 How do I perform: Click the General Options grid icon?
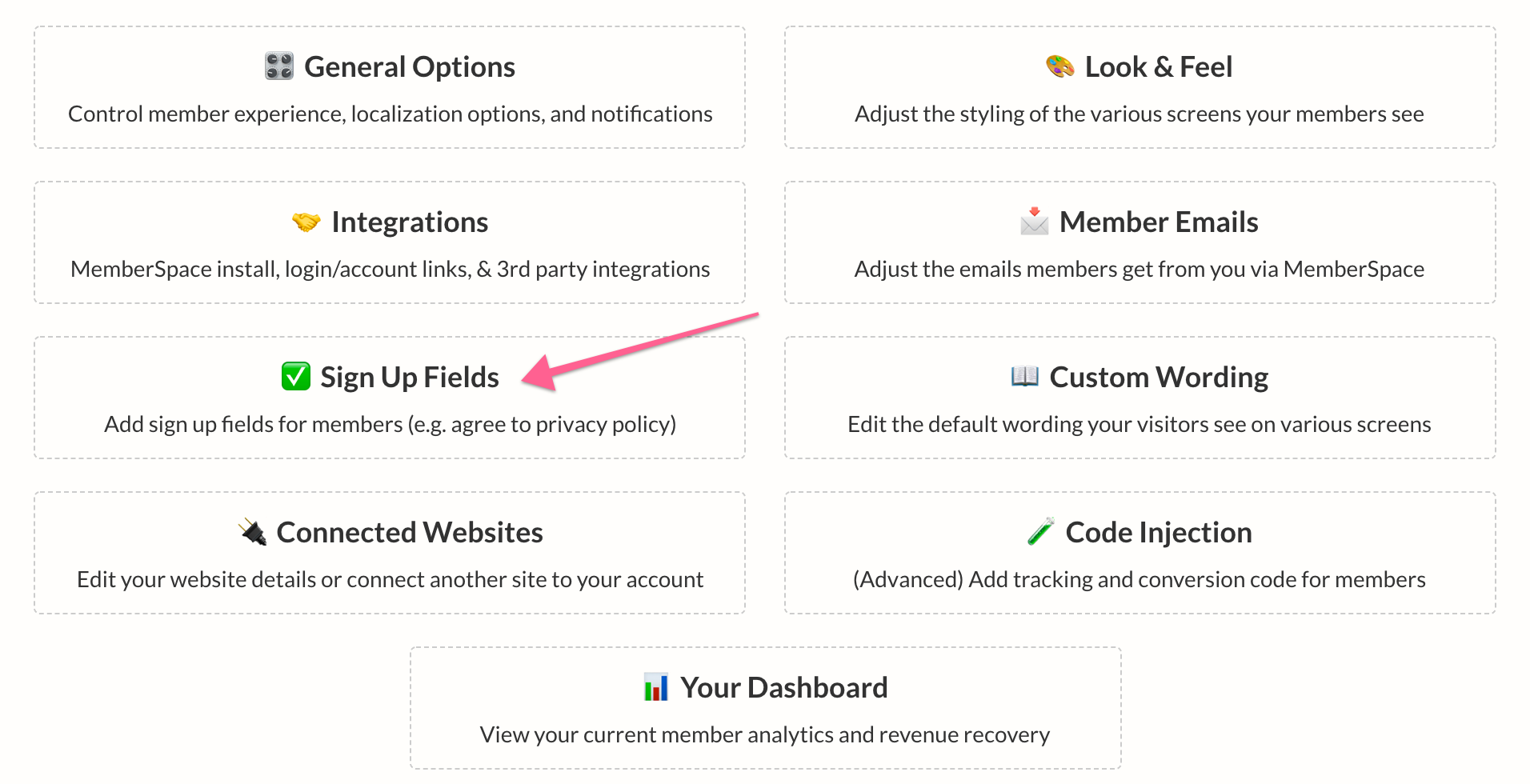[x=279, y=66]
